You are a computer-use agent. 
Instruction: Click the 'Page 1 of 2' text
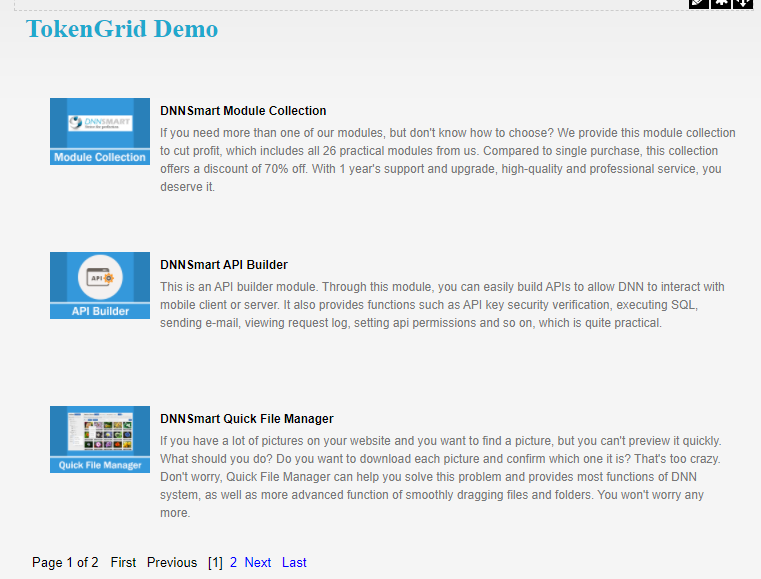[x=65, y=562]
